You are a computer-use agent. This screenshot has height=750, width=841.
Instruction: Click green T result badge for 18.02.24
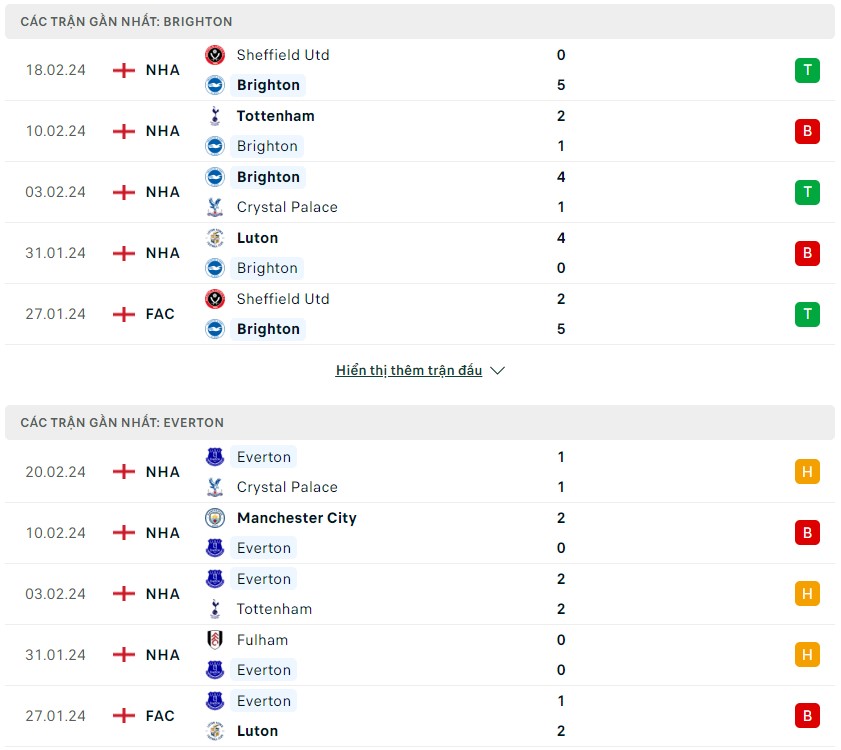click(807, 70)
